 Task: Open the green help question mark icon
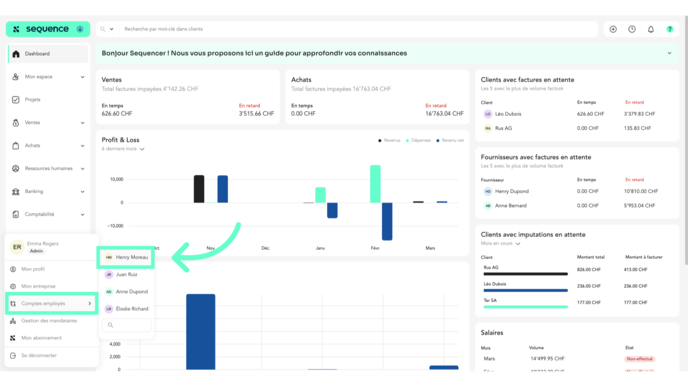(x=670, y=29)
